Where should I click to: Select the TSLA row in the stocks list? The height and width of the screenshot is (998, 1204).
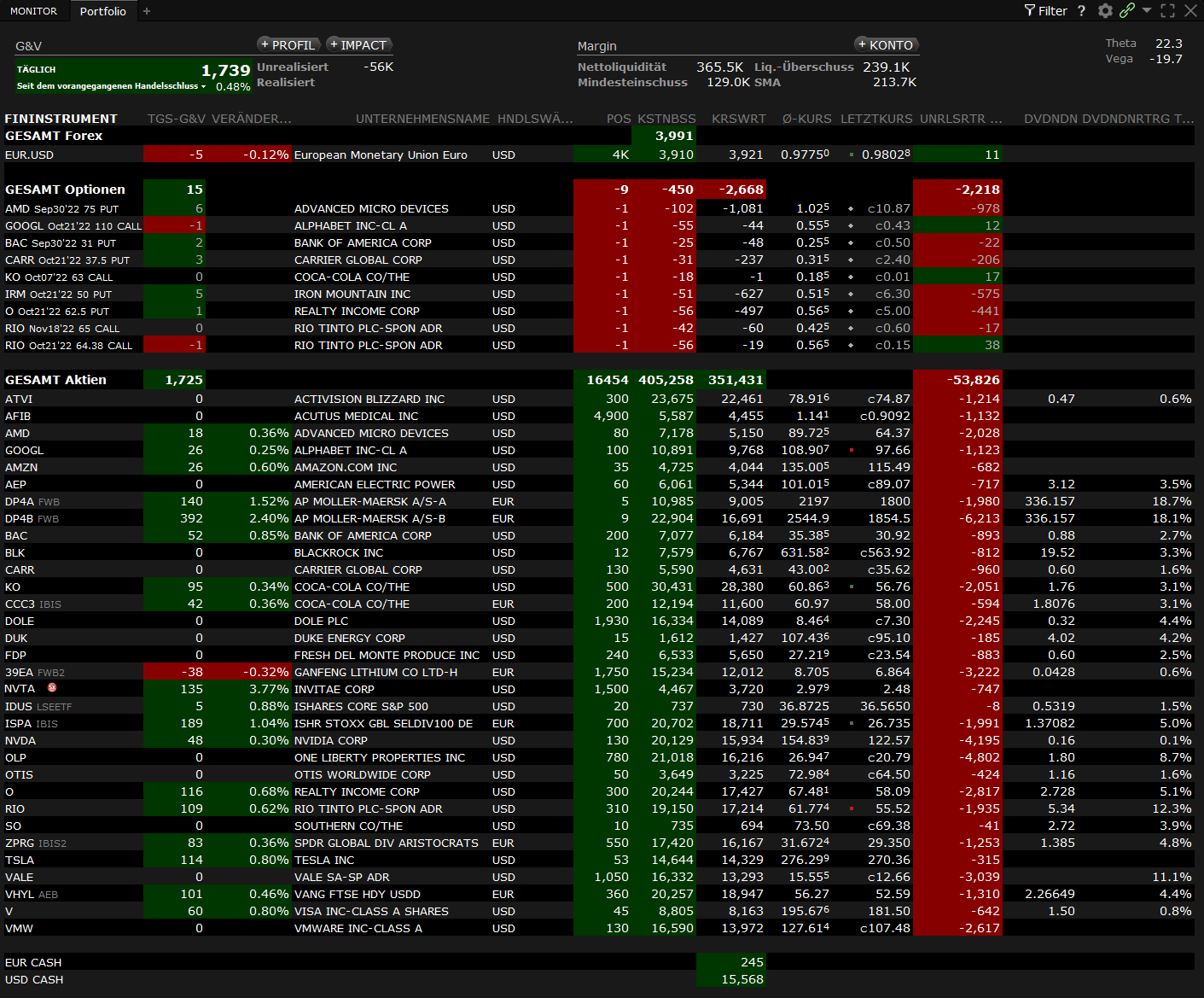[20, 860]
